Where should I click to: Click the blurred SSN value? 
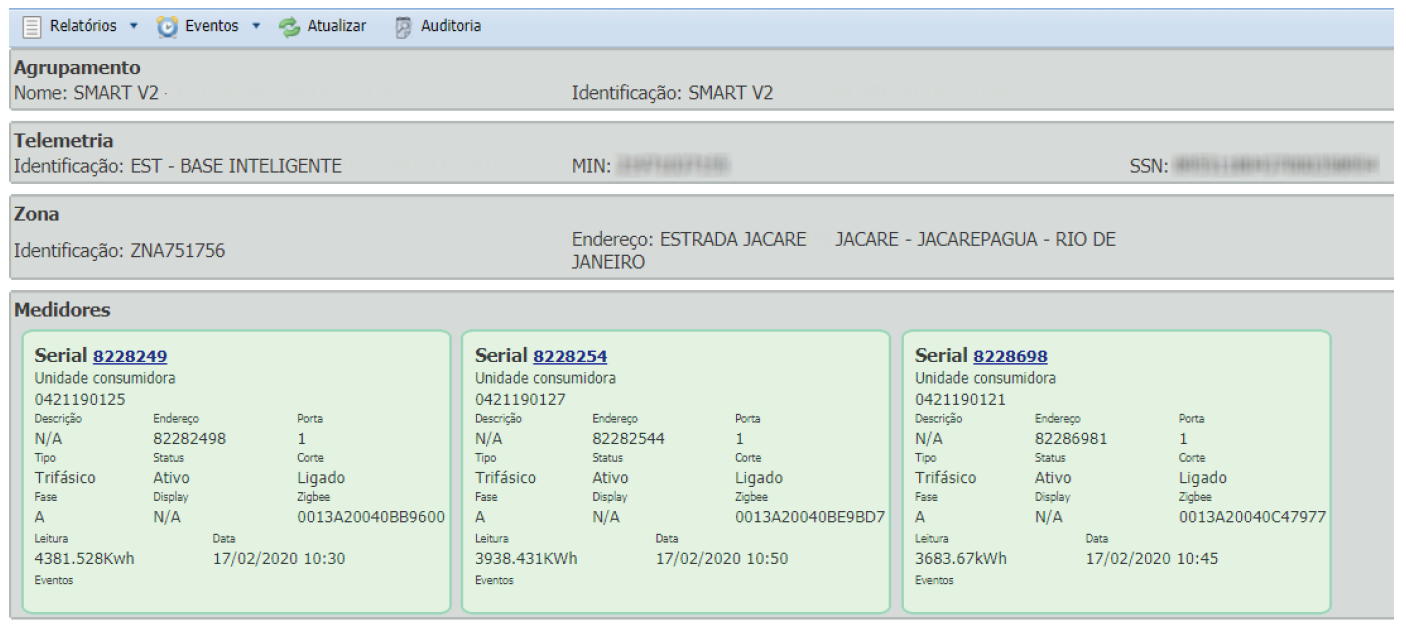pos(1276,166)
